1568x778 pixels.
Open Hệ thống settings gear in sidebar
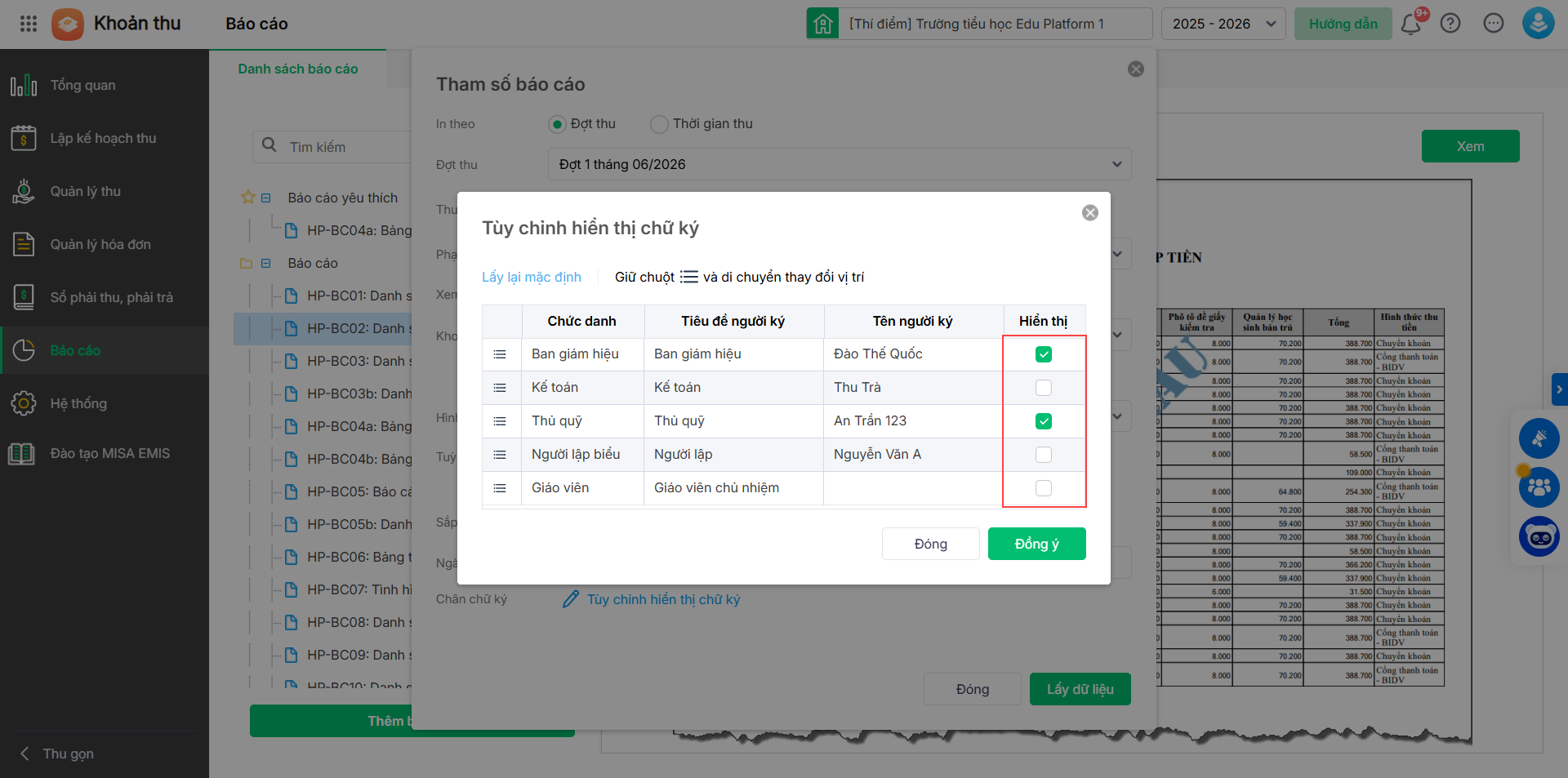coord(24,403)
